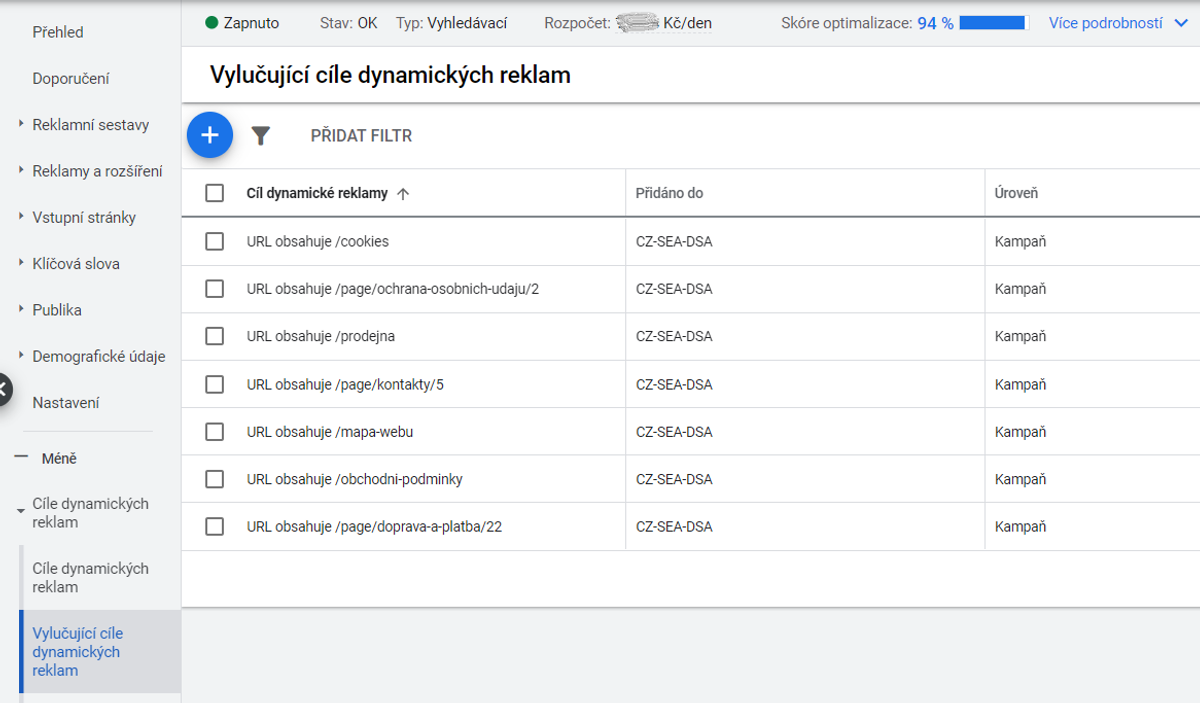Click 'URL obsahuje /prodejna' cell
The width and height of the screenshot is (1200, 703).
point(321,336)
